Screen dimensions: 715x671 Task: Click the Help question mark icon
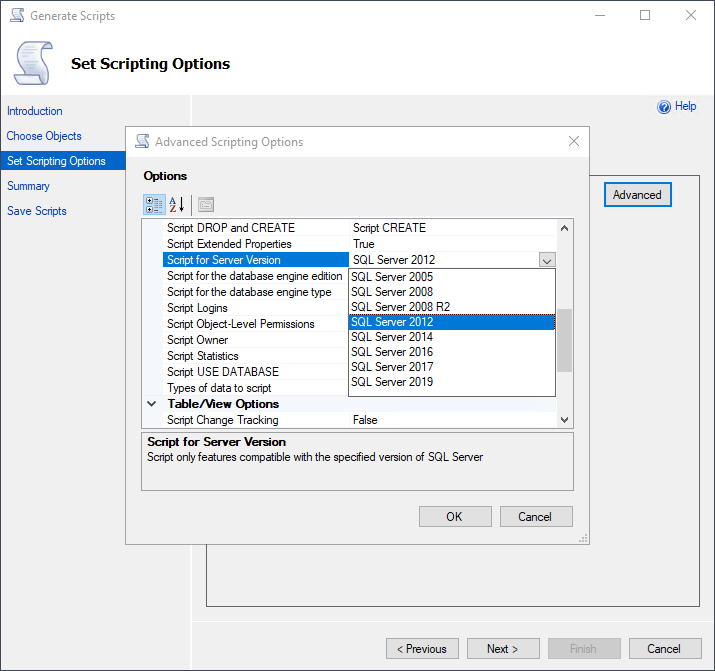pyautogui.click(x=664, y=107)
